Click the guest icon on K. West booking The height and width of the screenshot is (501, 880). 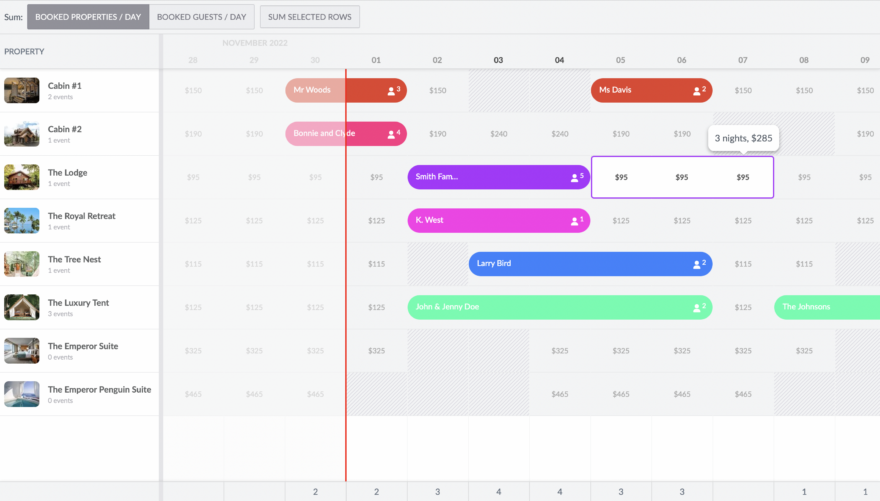click(x=576, y=220)
